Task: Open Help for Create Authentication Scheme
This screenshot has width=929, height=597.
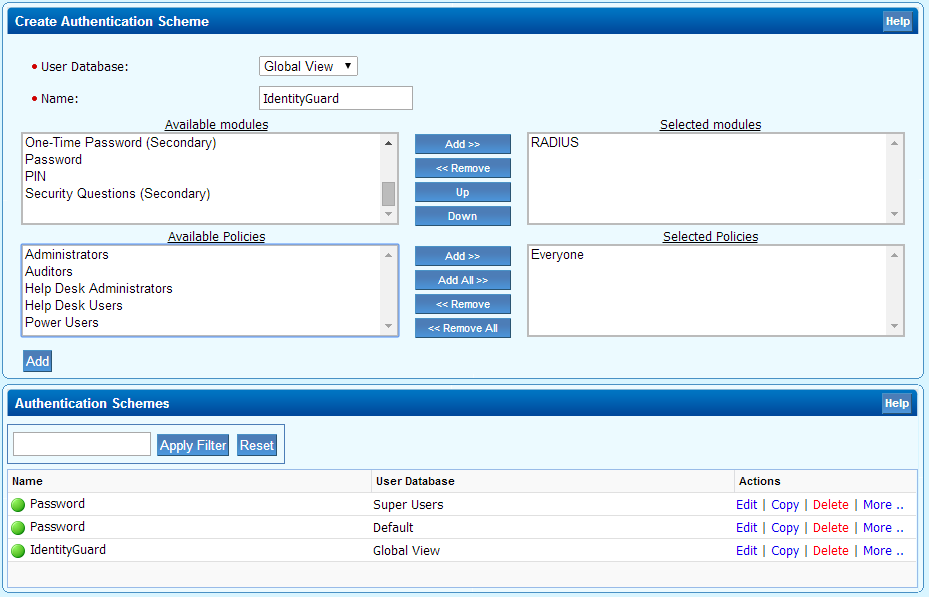Action: click(898, 21)
